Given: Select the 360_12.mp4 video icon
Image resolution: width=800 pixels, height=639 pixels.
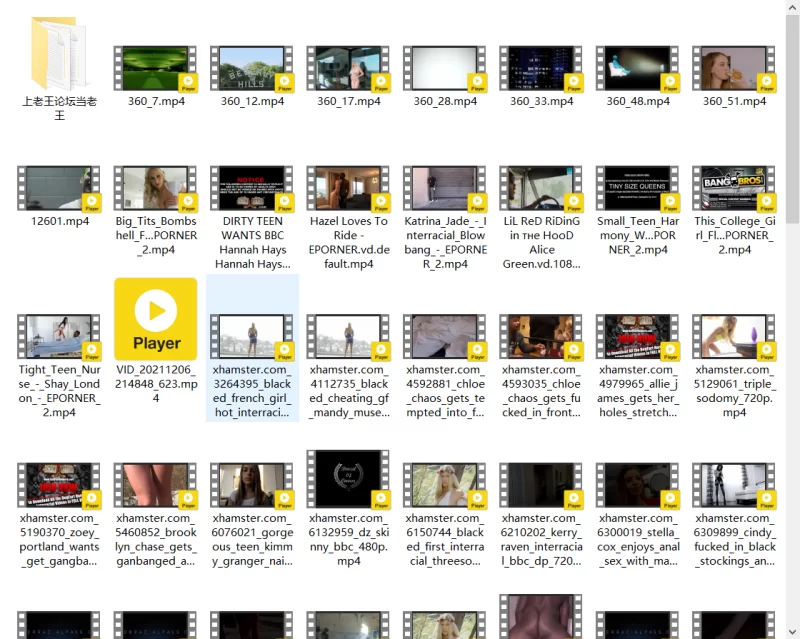Looking at the screenshot, I should tap(252, 68).
